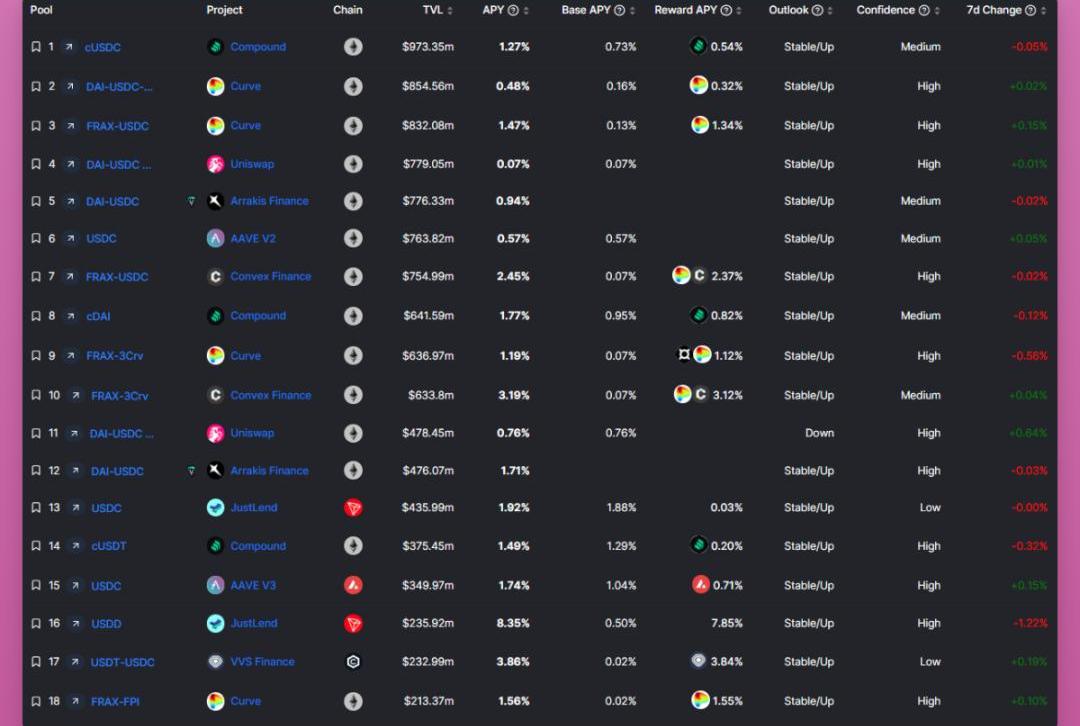The height and width of the screenshot is (726, 1080).
Task: Click the arrow icon beside USDT-USDC pool
Action: (76, 662)
